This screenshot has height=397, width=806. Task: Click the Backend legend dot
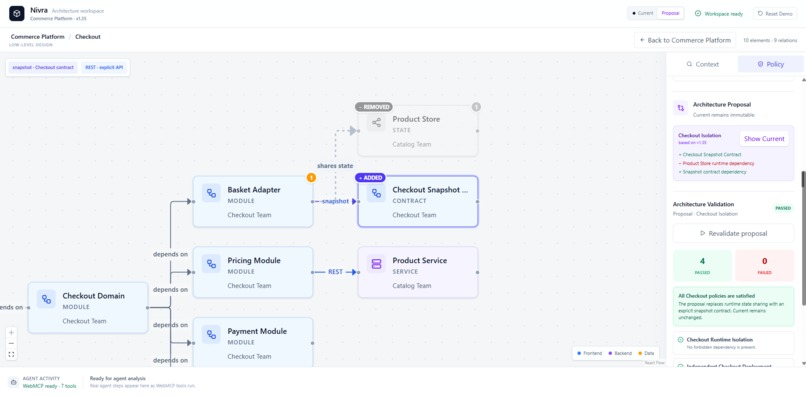click(610, 353)
